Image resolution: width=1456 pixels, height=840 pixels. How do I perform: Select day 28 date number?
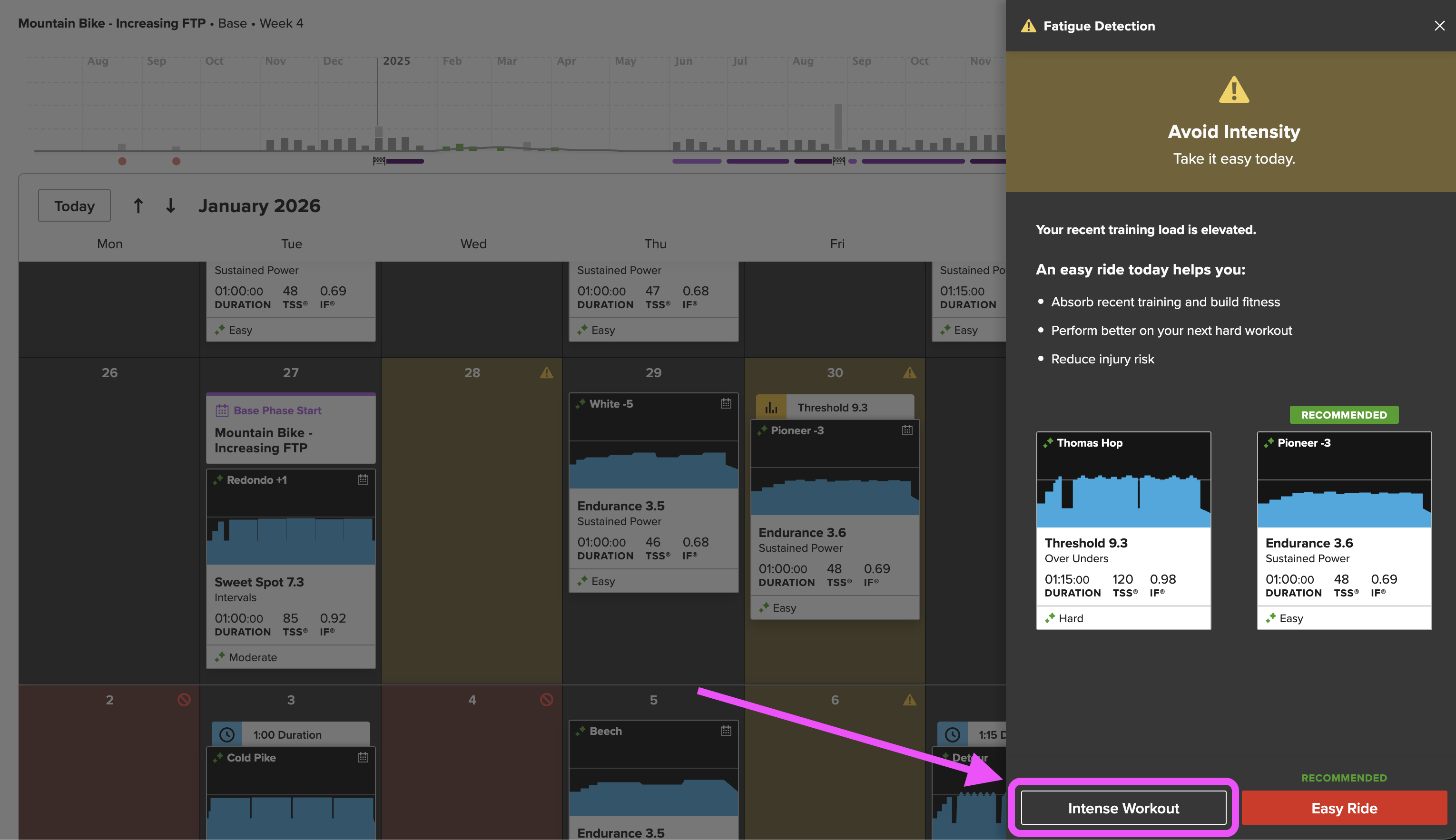pos(472,373)
